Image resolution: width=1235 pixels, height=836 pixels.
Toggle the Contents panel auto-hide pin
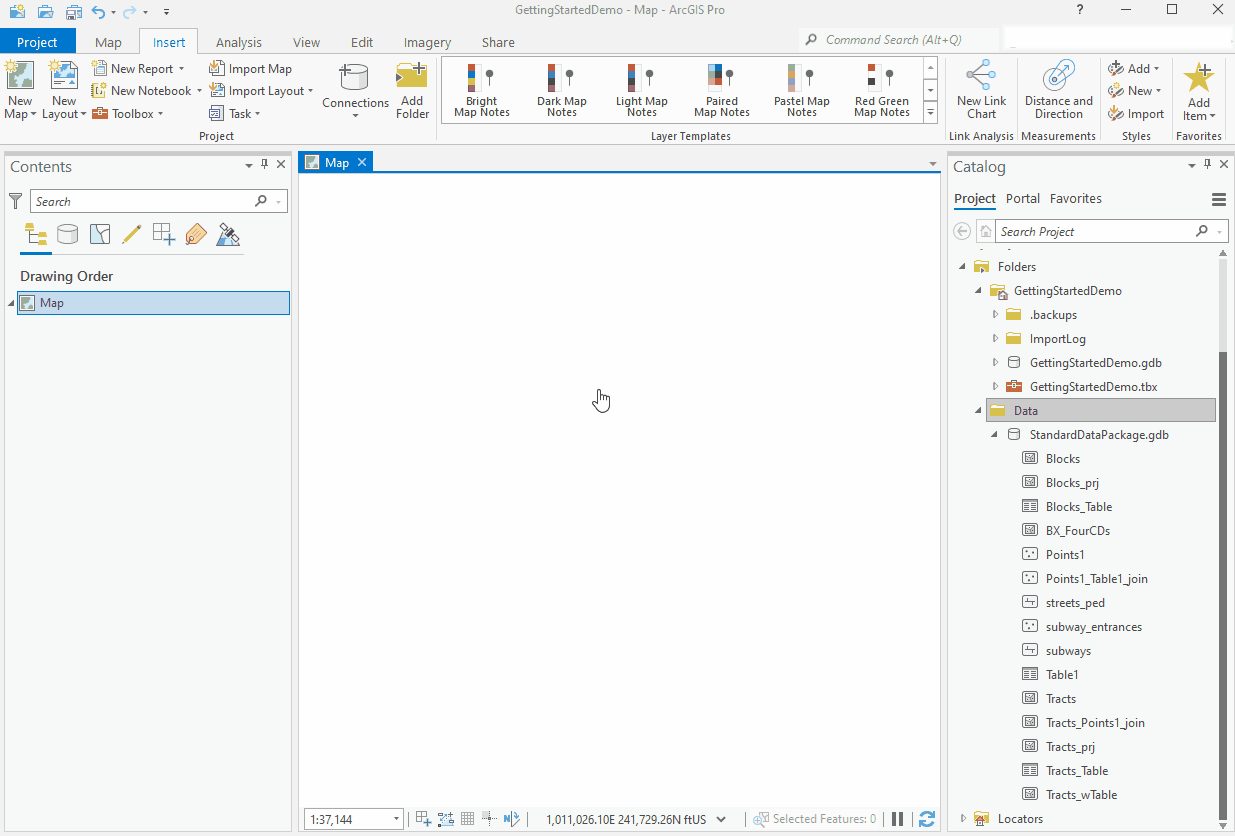coord(264,166)
